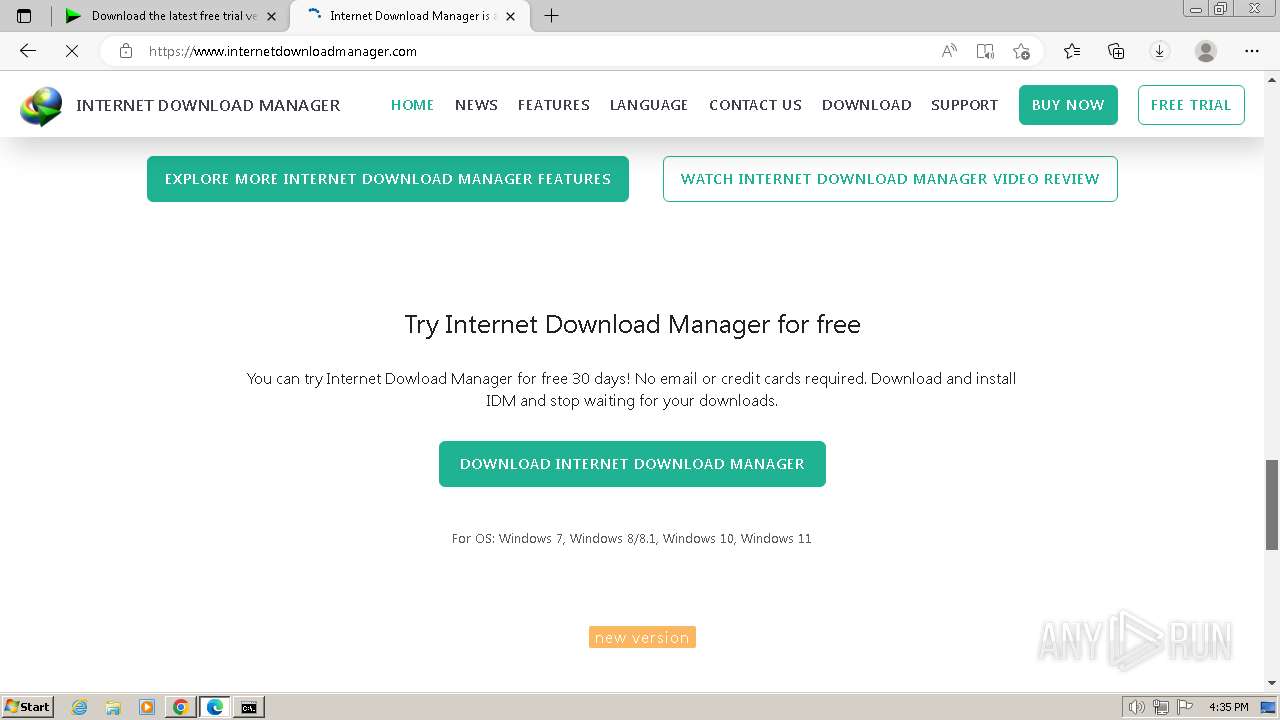Click Watch Internet Download Manager Video Review

click(x=890, y=179)
